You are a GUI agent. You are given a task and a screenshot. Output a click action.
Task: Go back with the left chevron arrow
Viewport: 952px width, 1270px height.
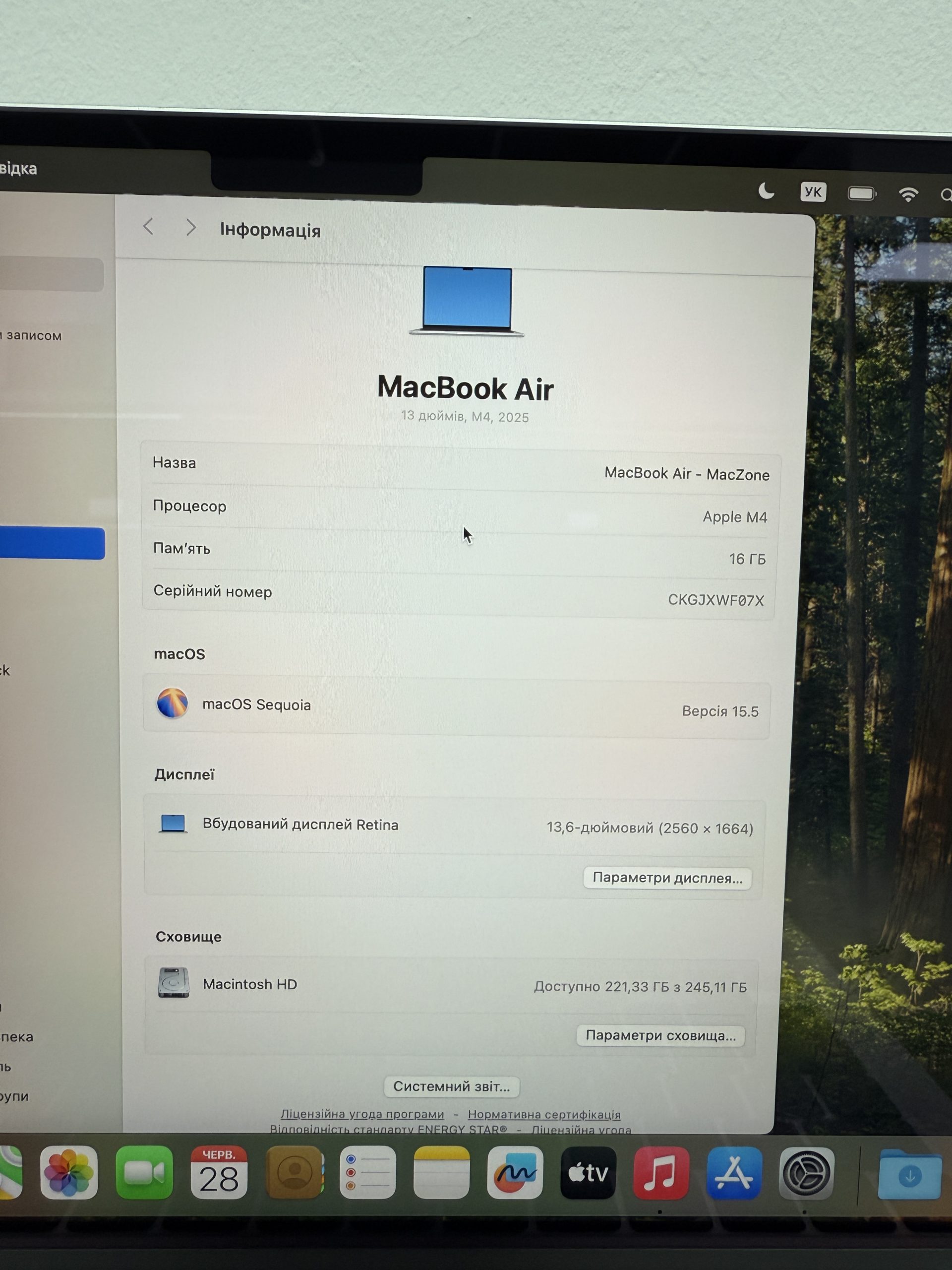148,227
